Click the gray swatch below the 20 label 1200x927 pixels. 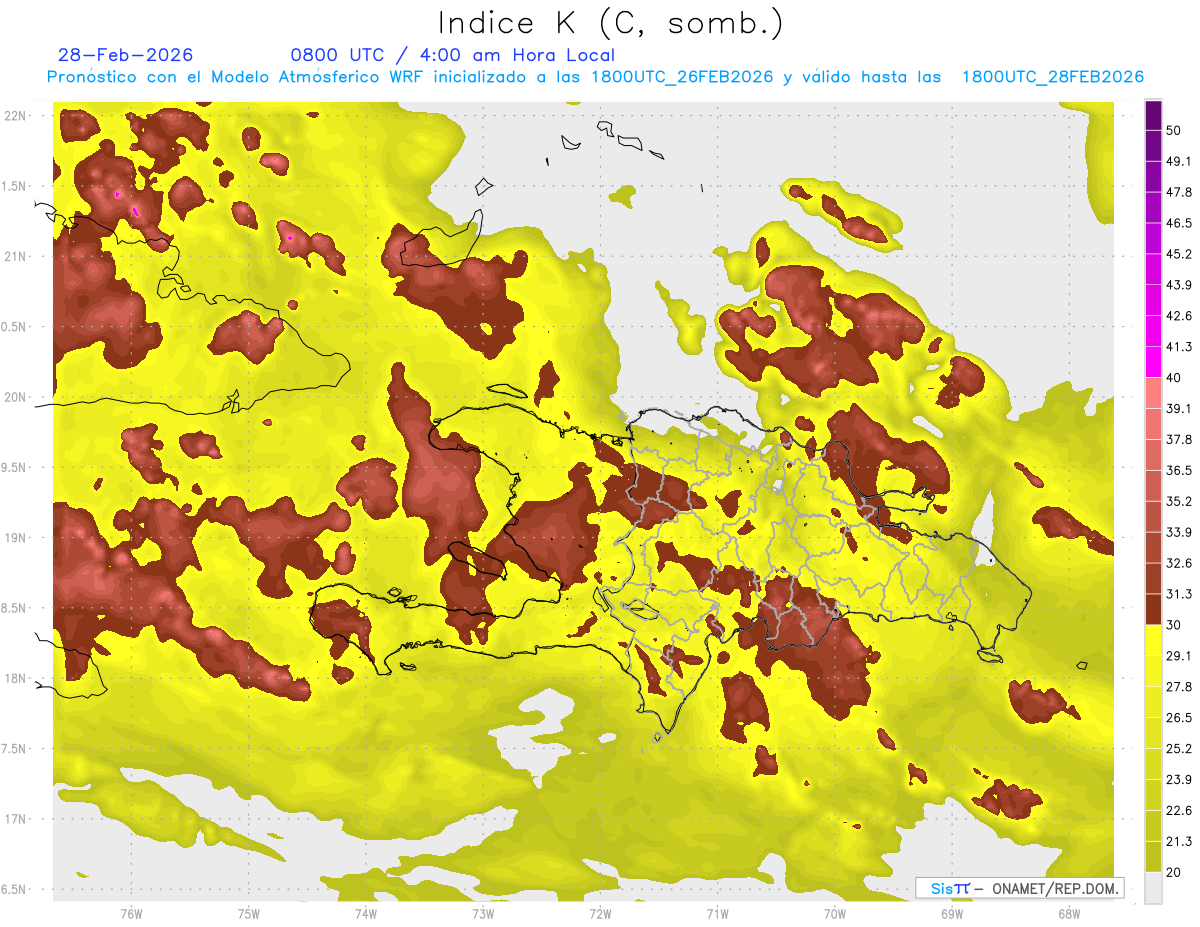tap(1153, 887)
